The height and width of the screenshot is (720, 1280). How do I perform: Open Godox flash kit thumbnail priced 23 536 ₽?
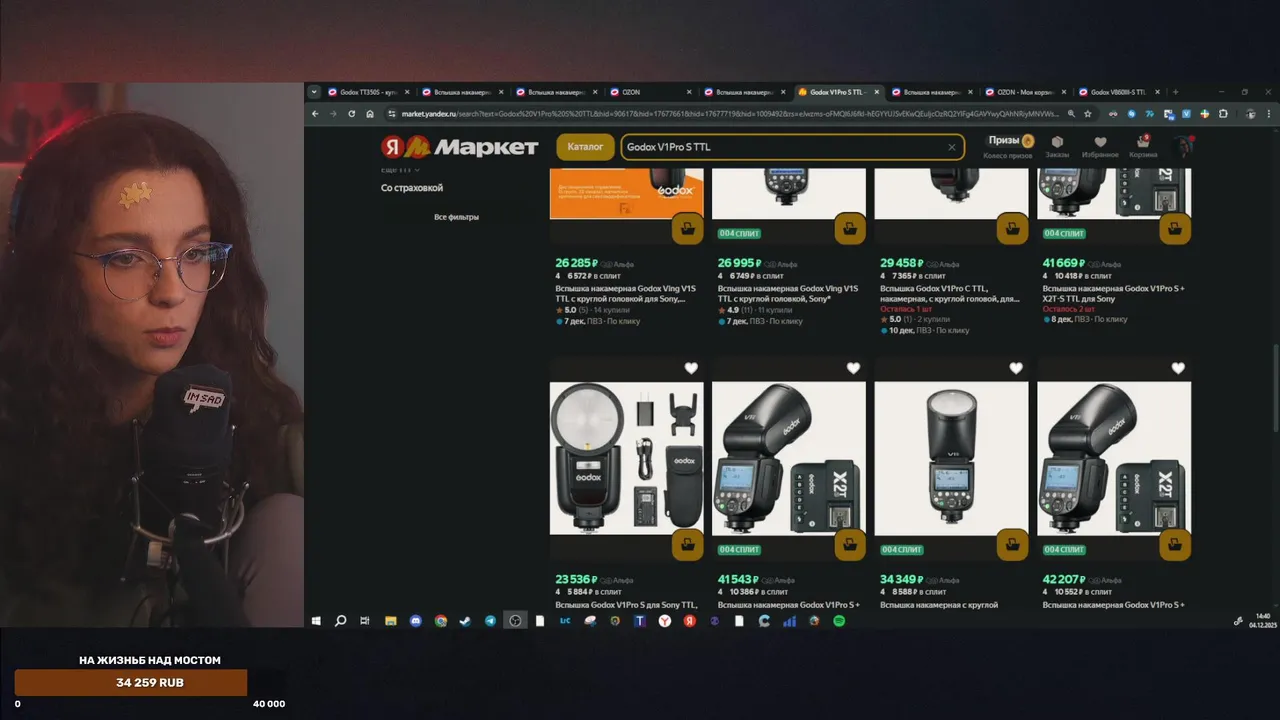point(626,459)
